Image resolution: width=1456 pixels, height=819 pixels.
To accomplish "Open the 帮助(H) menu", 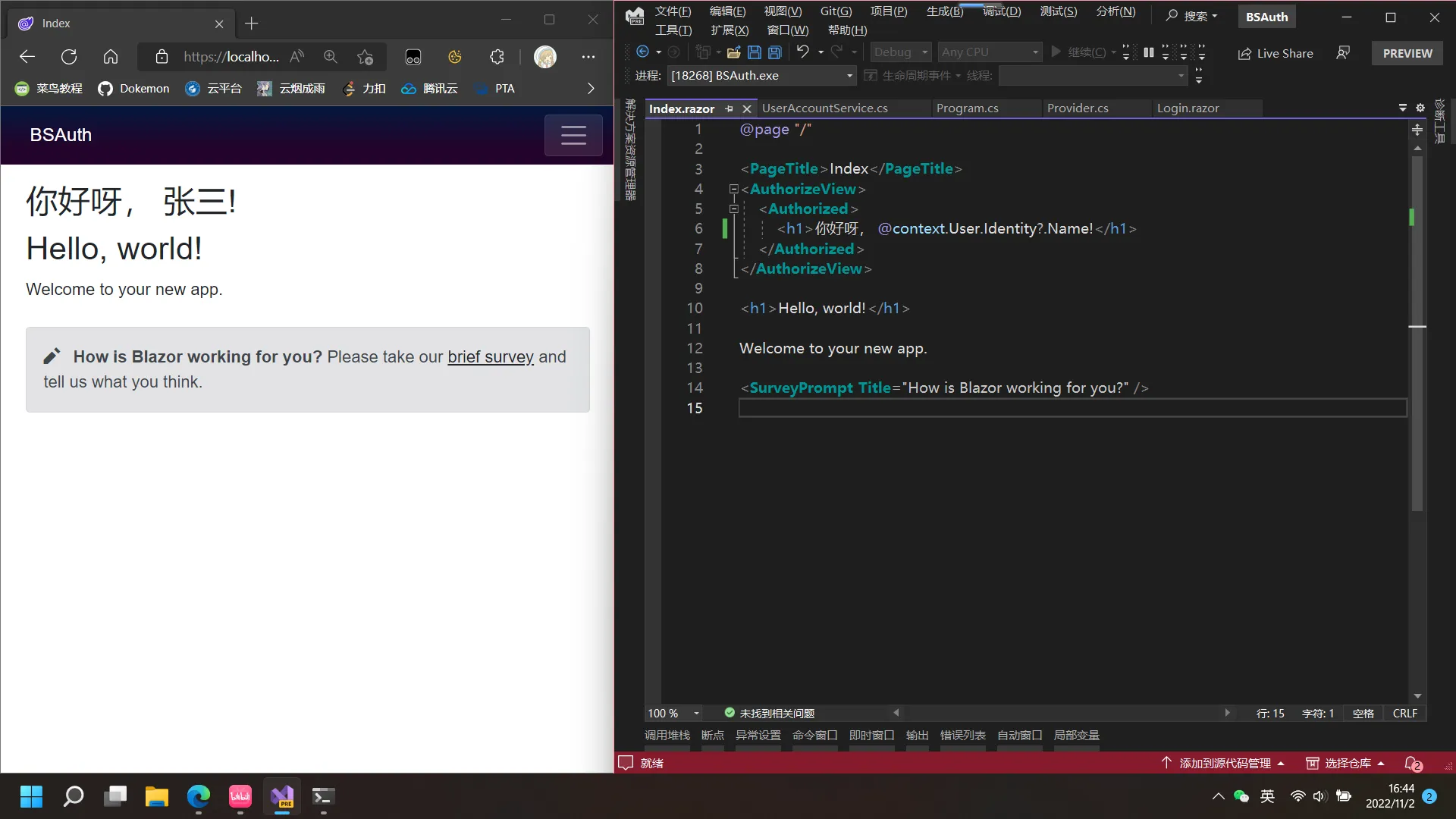I will click(847, 30).
